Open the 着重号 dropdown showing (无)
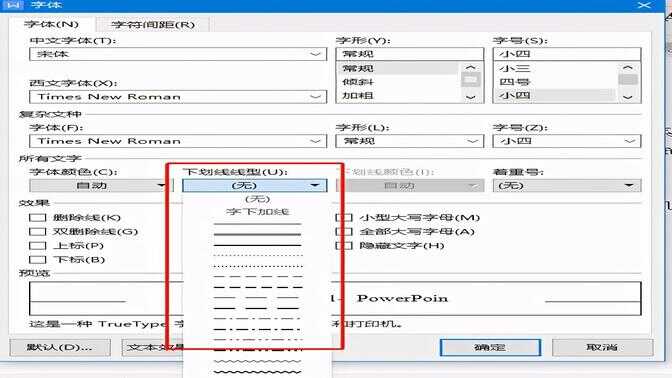Screen dimensions: 672x378 [x=567, y=186]
